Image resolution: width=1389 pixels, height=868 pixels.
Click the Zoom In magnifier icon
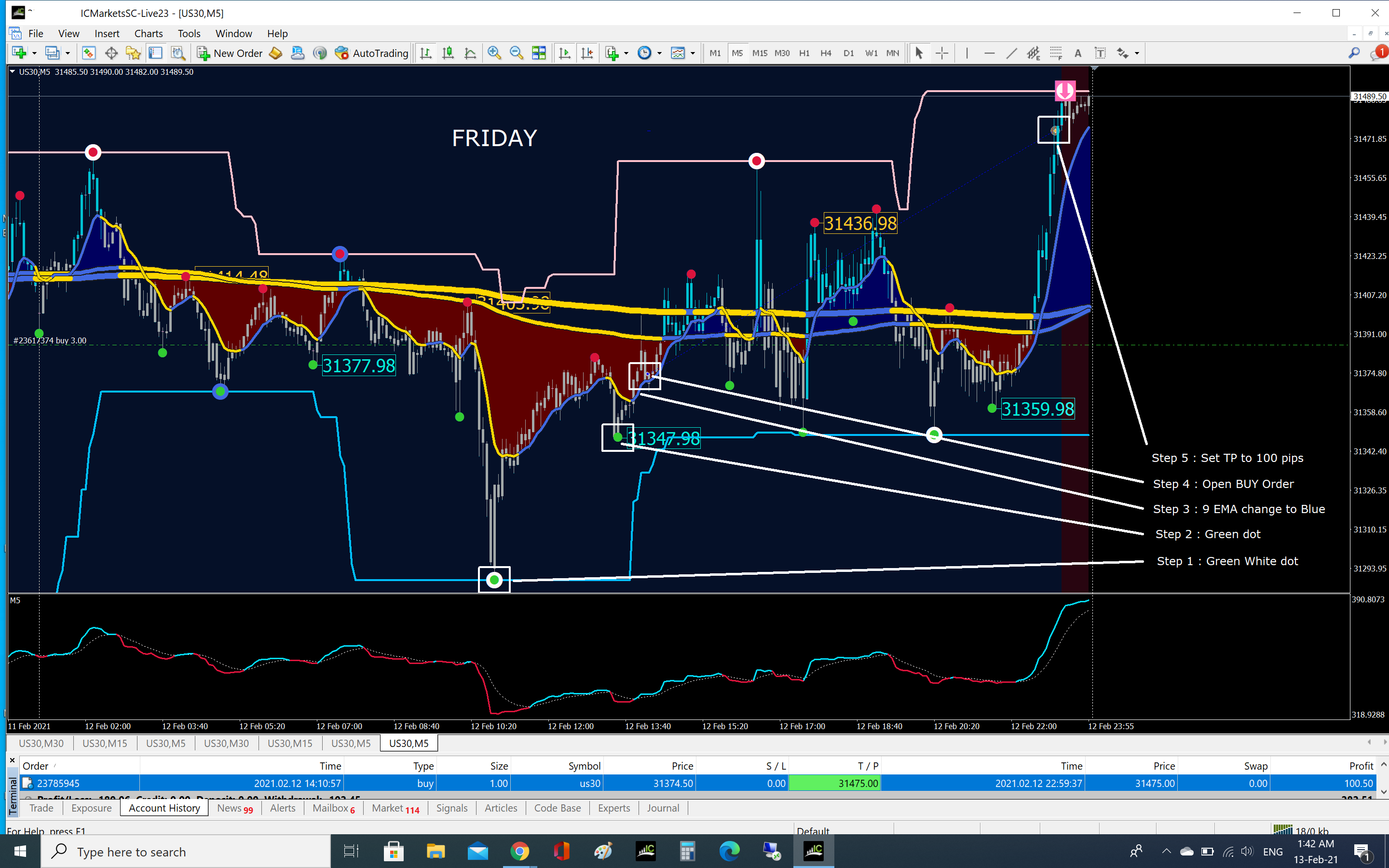[493, 54]
